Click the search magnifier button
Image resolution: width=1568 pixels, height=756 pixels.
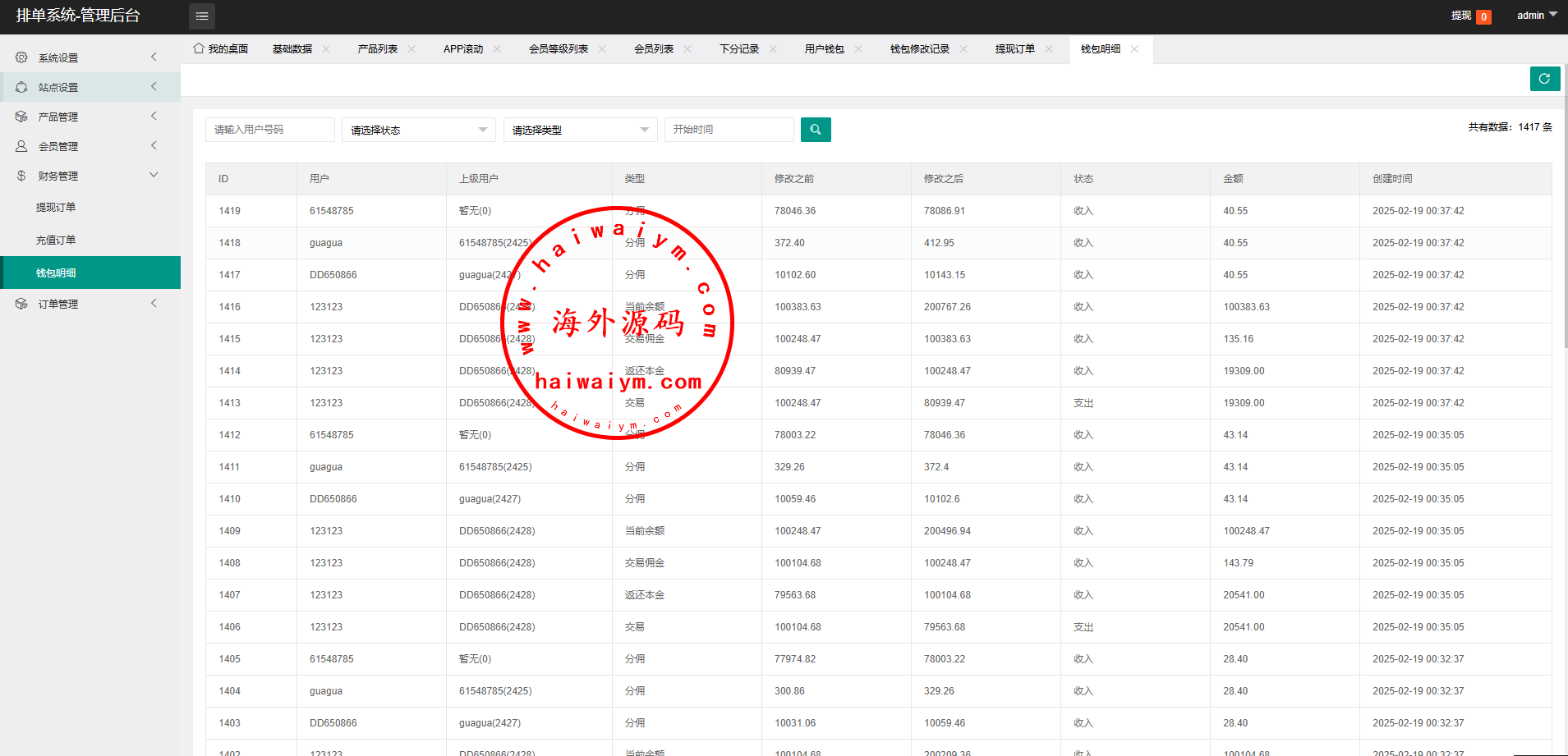pos(815,130)
